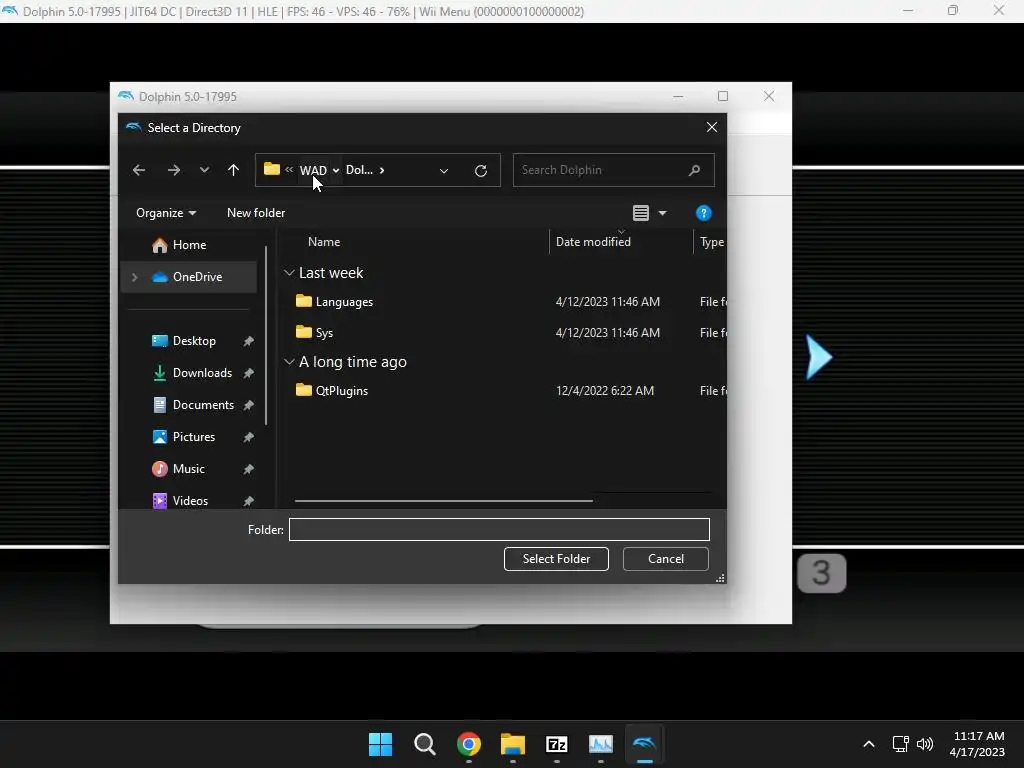Collapse the A long time ago group
The height and width of the screenshot is (768, 1024).
click(289, 362)
